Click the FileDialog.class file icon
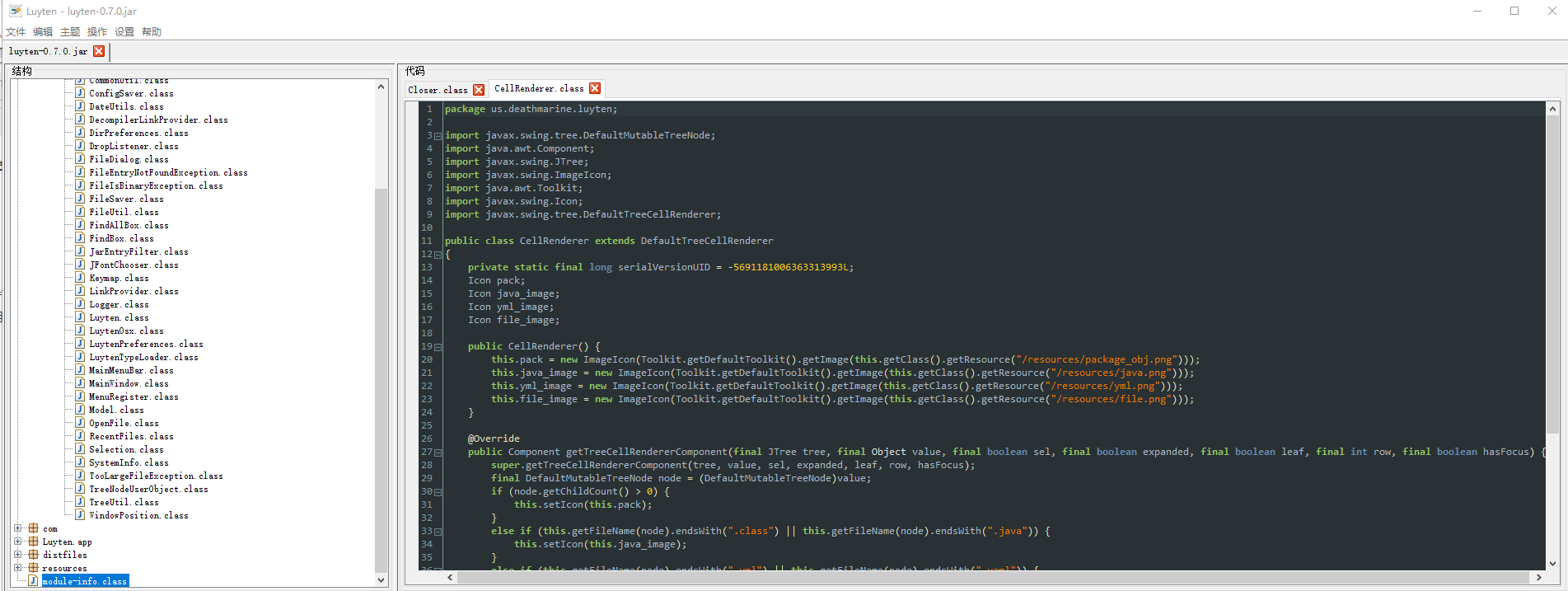1568x591 pixels. [80, 159]
